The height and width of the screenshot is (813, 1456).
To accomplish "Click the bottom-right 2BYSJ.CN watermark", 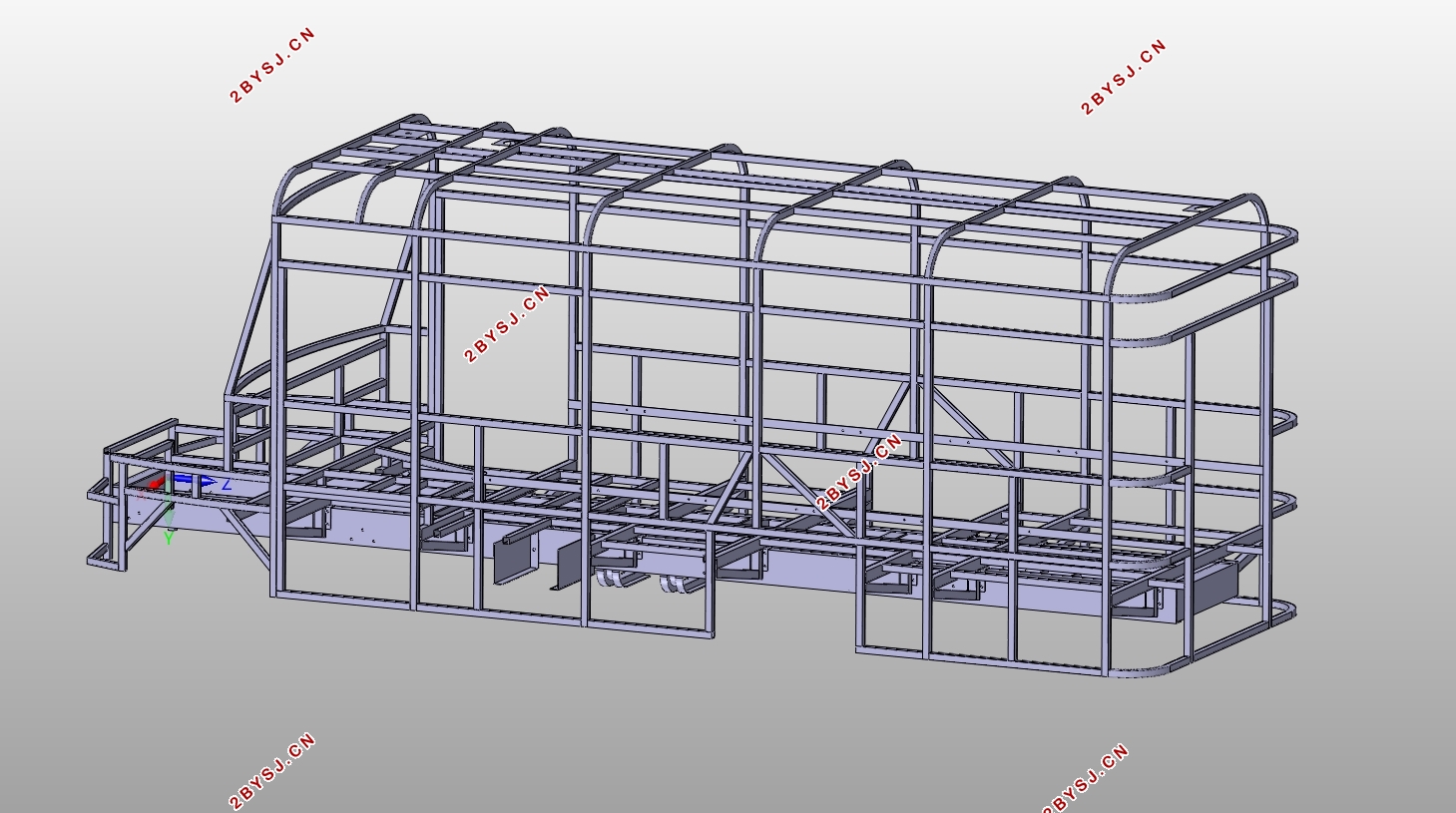I will 1086,778.
